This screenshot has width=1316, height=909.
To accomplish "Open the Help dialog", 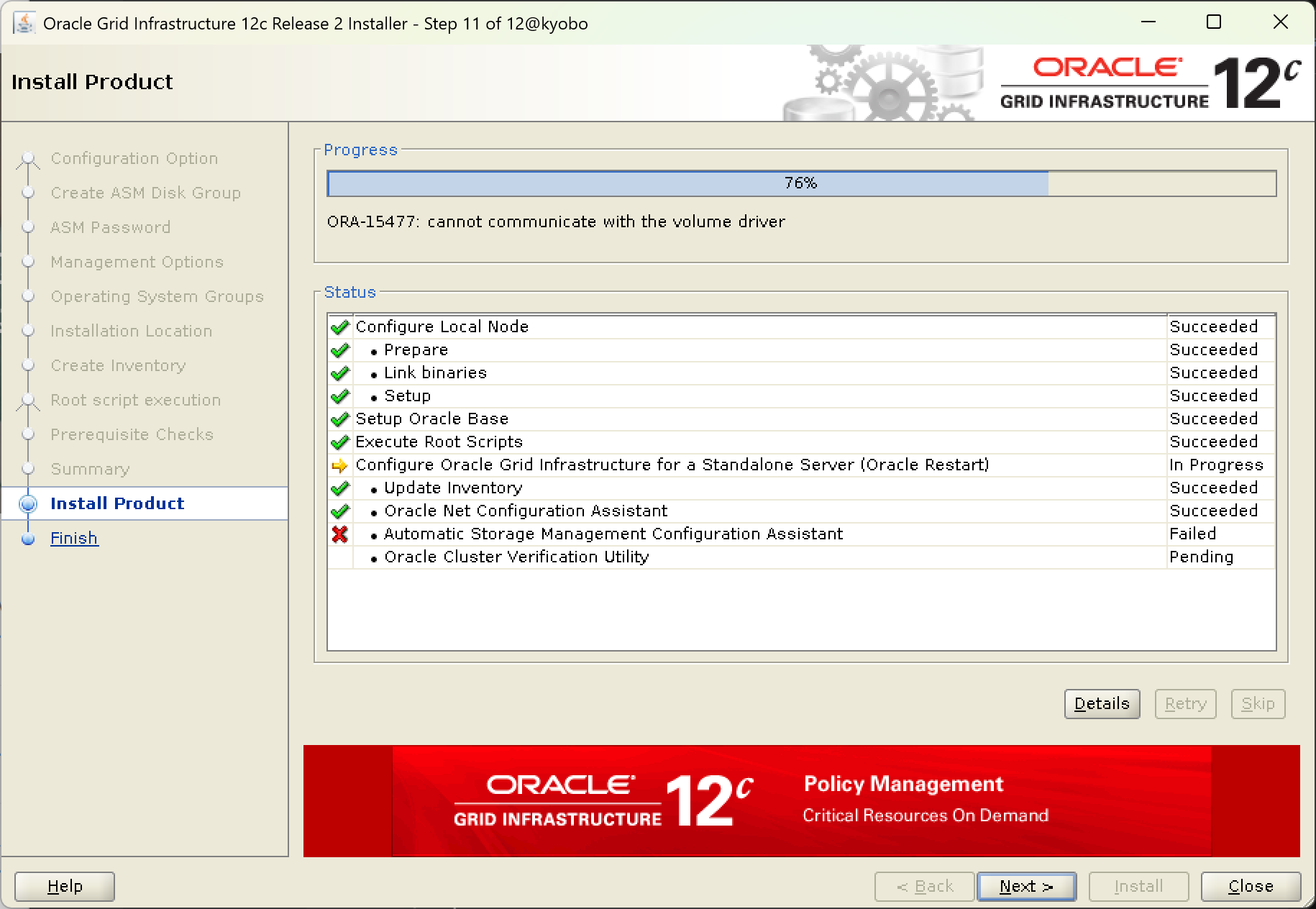I will coord(65,886).
